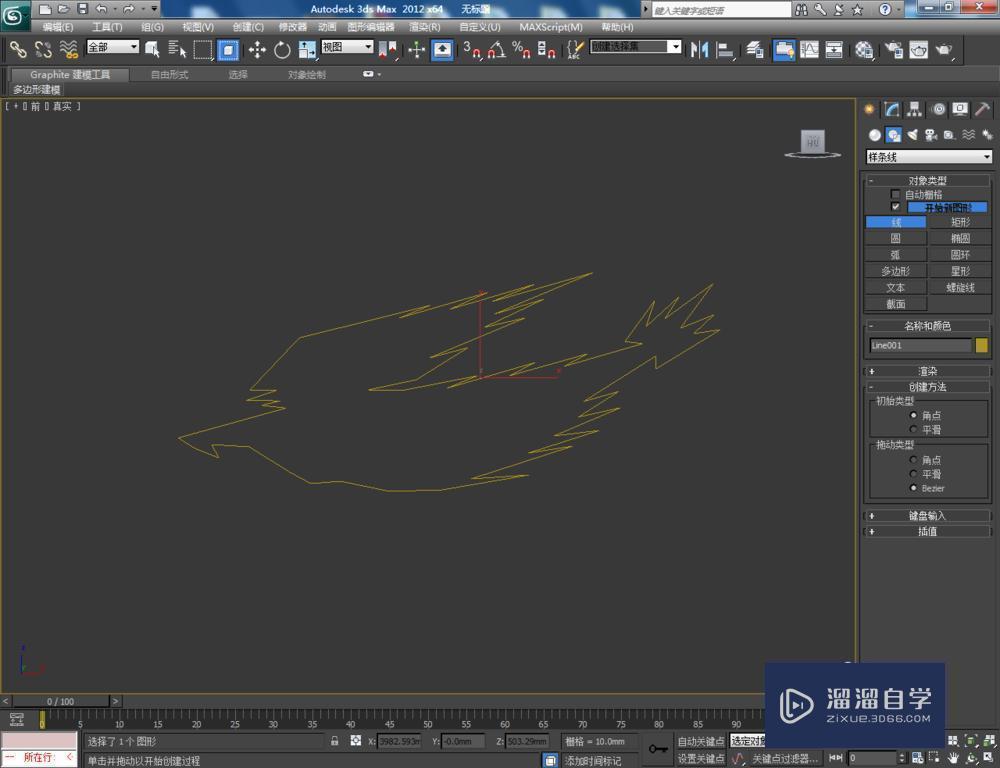Select 角点 under 拖动类型
Image resolution: width=1000 pixels, height=768 pixels.
913,460
